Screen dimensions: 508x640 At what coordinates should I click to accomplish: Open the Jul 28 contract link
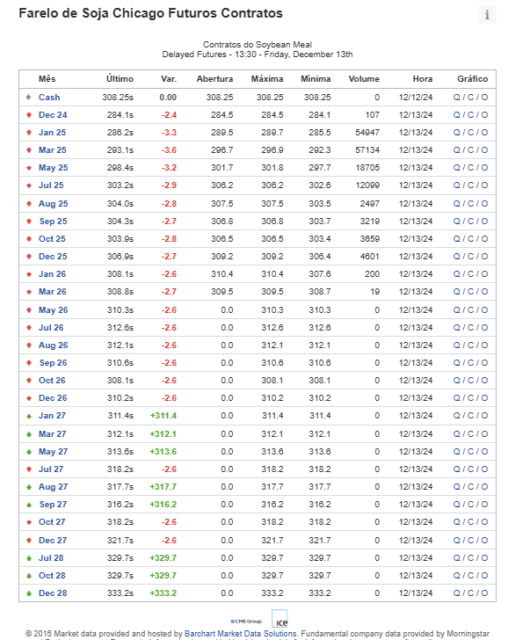click(x=51, y=558)
